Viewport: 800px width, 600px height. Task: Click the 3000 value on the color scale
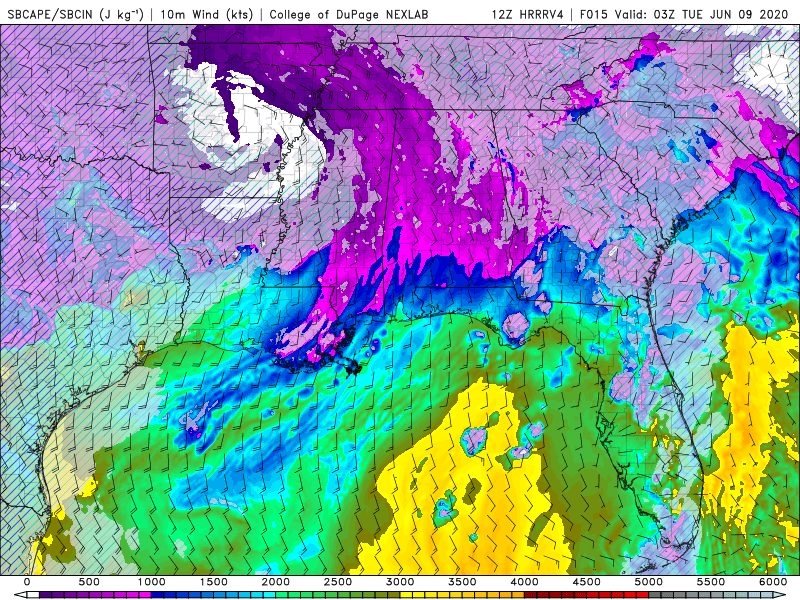point(400,582)
